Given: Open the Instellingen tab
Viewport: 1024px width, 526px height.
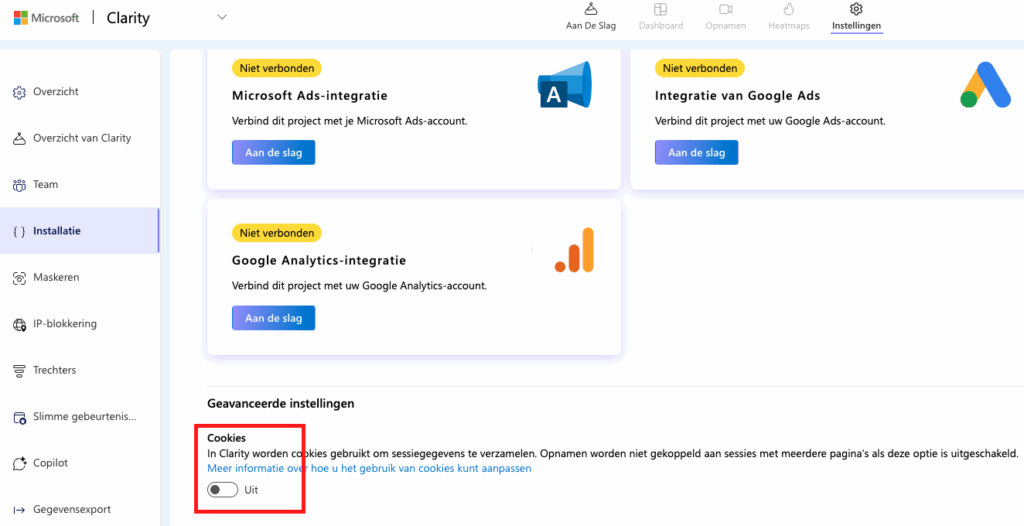Looking at the screenshot, I should pos(856,17).
